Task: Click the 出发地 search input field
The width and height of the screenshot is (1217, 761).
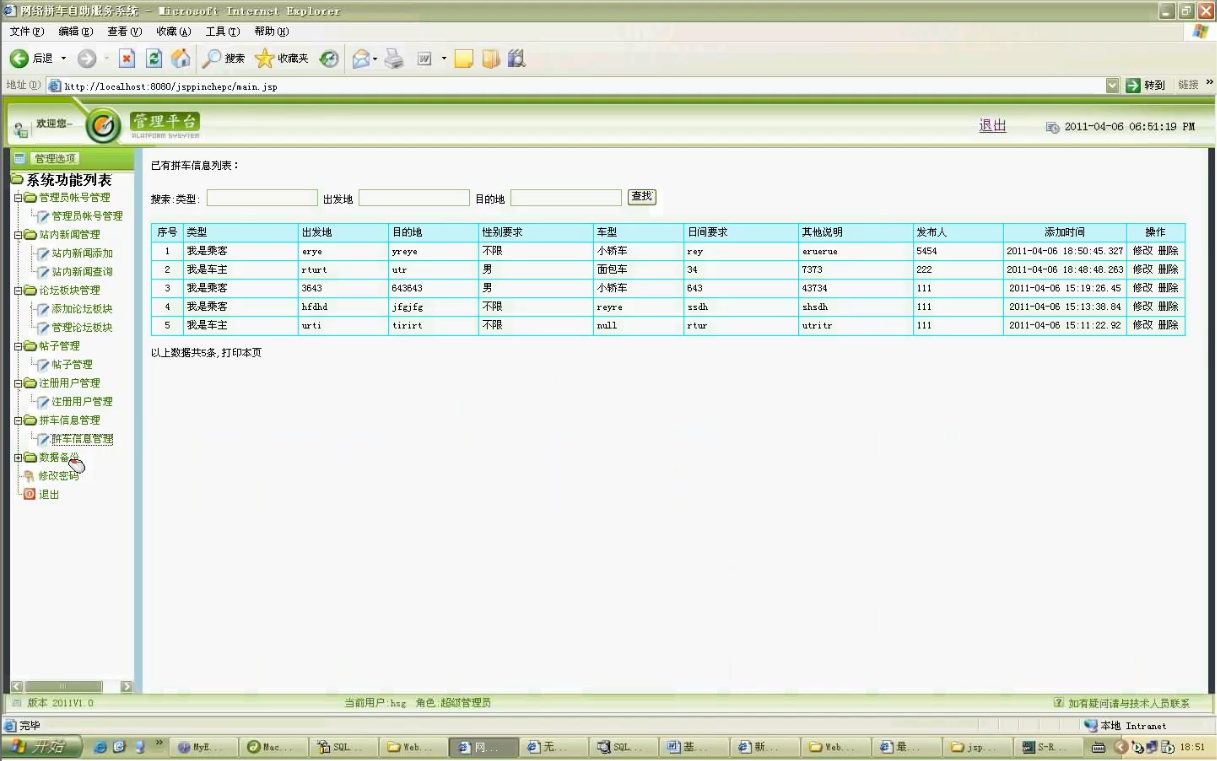Action: 414,198
